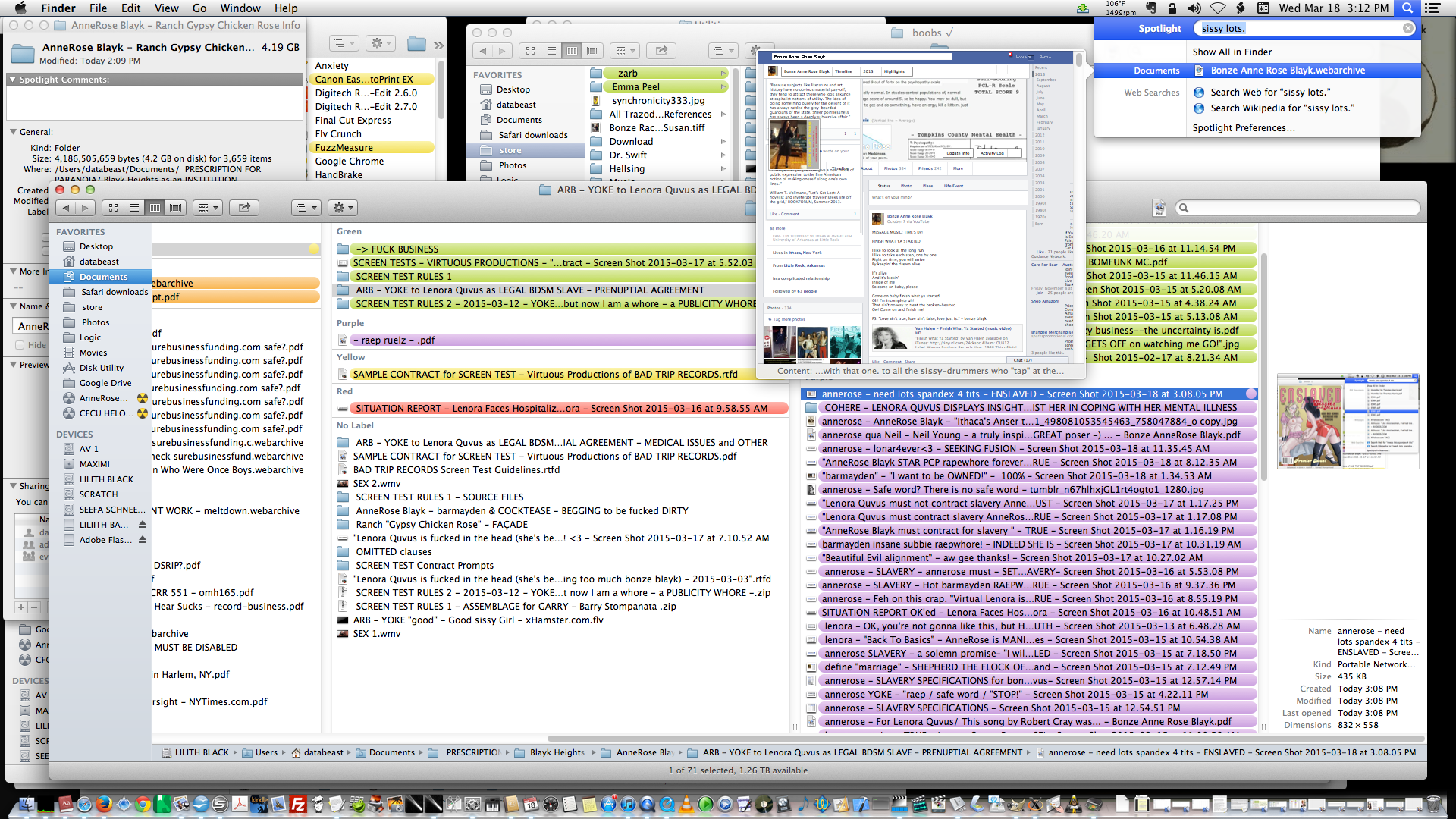Switch Finder to list view
Viewport: 1456px width, 819px height.
134,207
